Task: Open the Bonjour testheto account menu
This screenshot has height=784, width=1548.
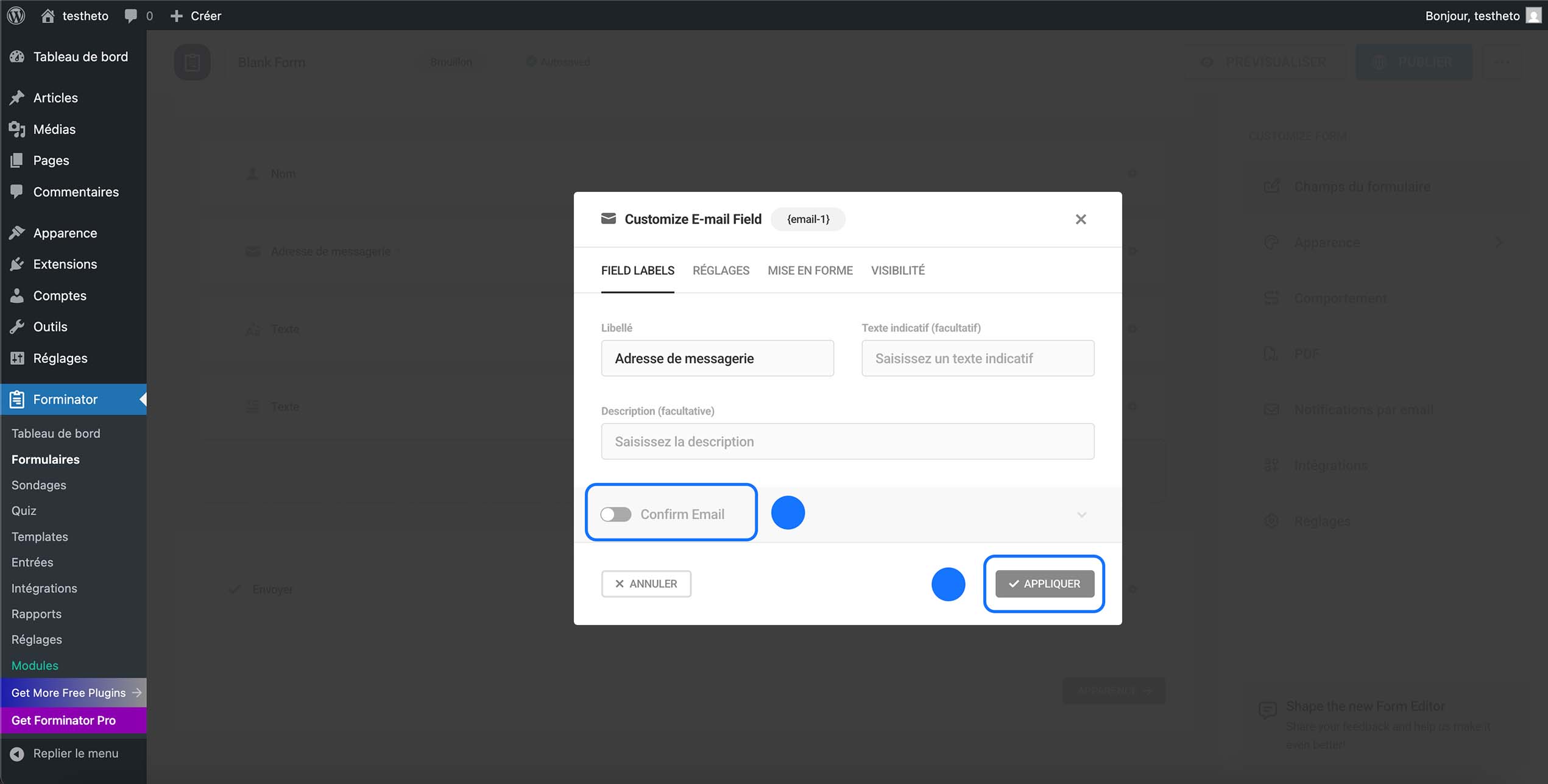Action: pos(1483,15)
